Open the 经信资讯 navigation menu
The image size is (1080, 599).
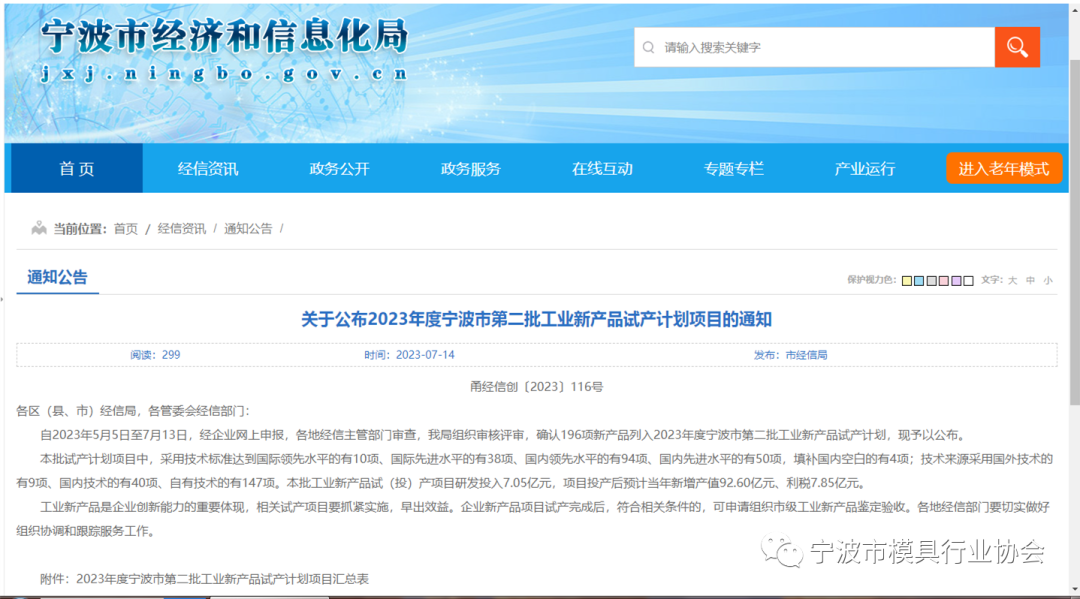click(207, 168)
